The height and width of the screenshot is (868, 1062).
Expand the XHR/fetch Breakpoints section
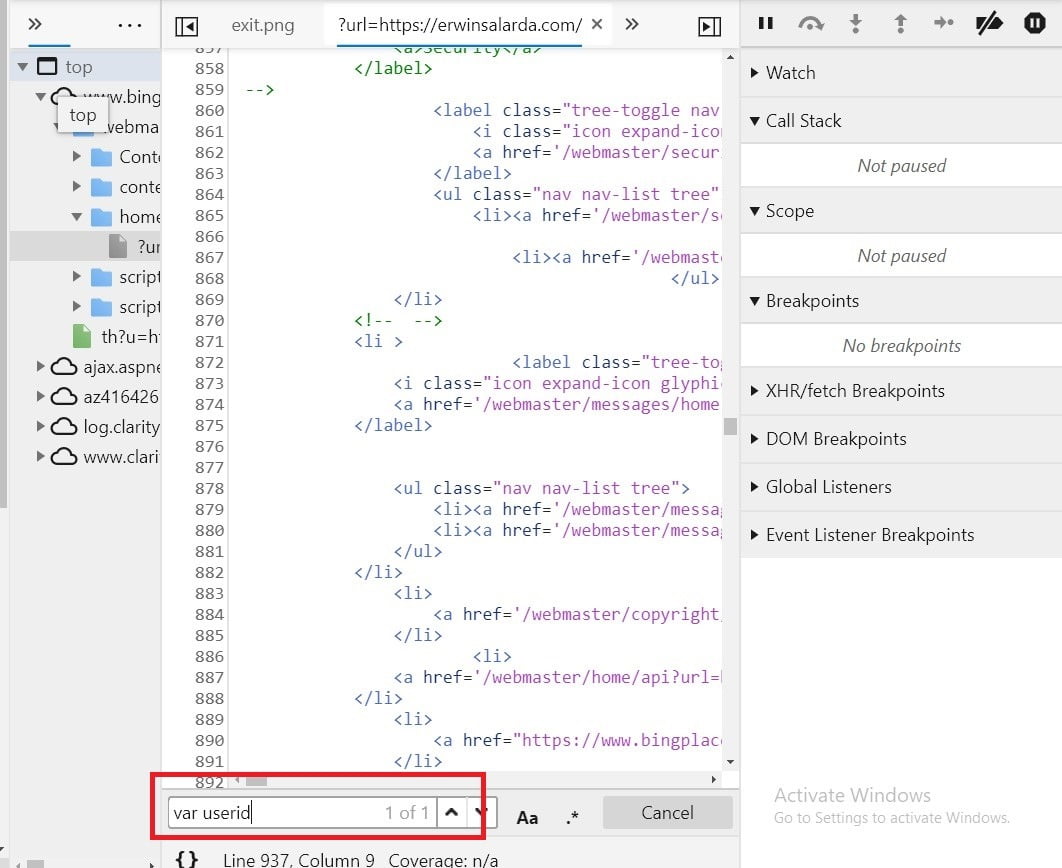(x=756, y=391)
